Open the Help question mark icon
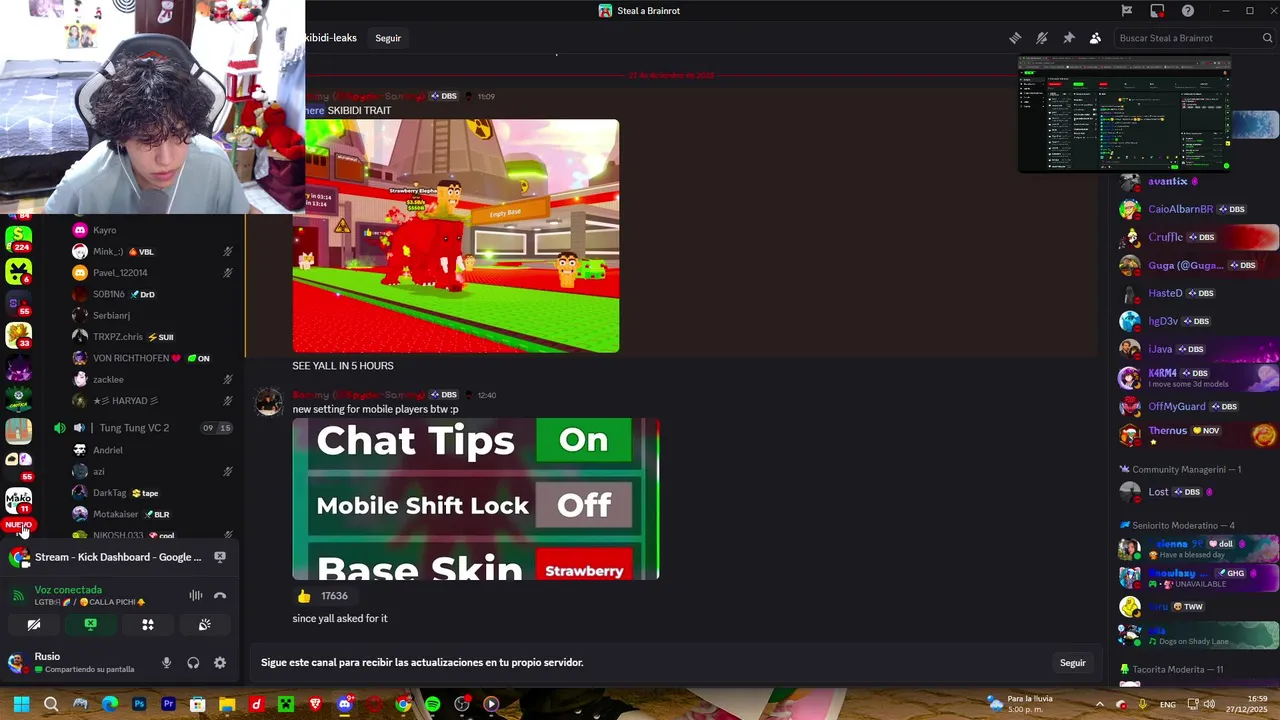 click(1188, 11)
